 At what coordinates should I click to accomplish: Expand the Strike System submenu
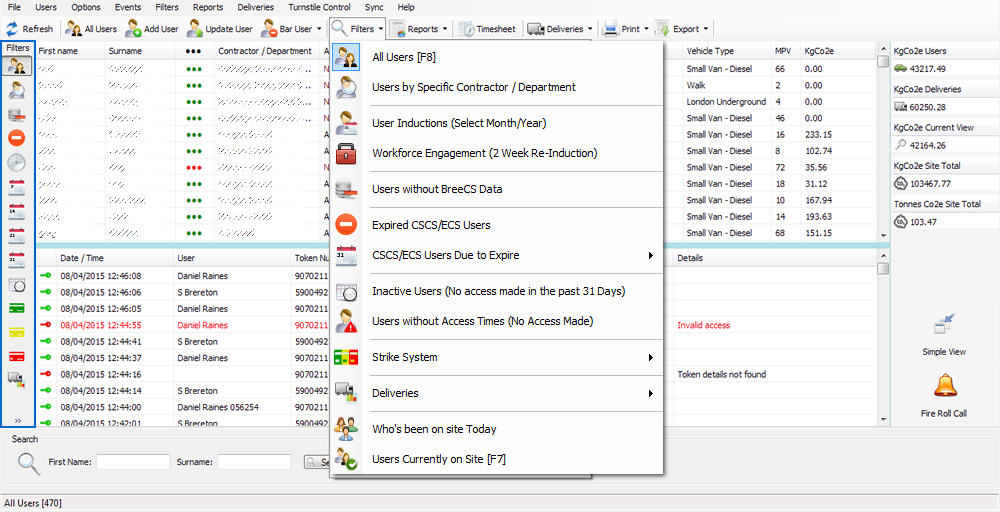click(650, 357)
